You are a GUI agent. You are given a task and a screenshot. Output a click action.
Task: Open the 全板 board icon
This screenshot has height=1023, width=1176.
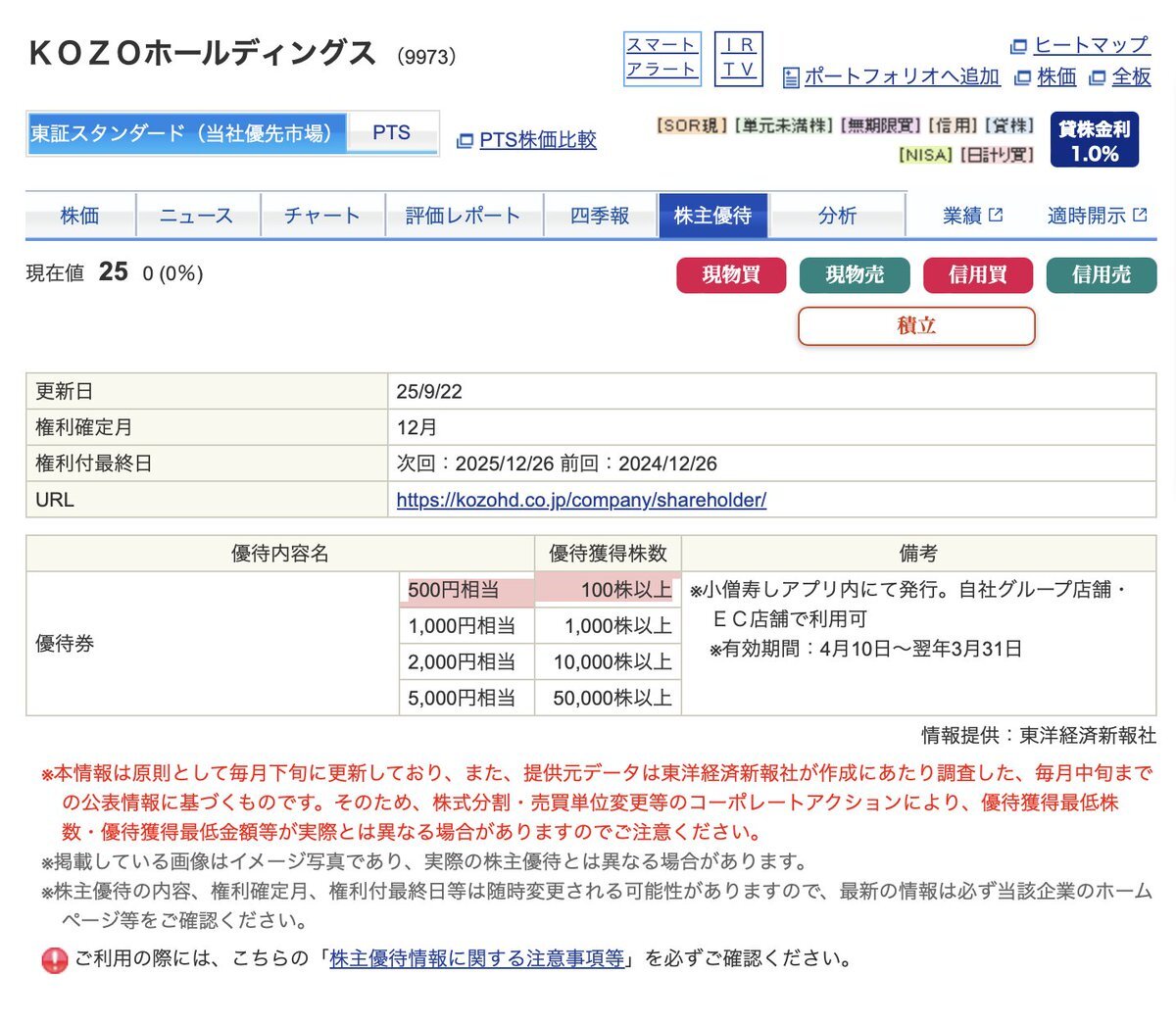[1099, 76]
